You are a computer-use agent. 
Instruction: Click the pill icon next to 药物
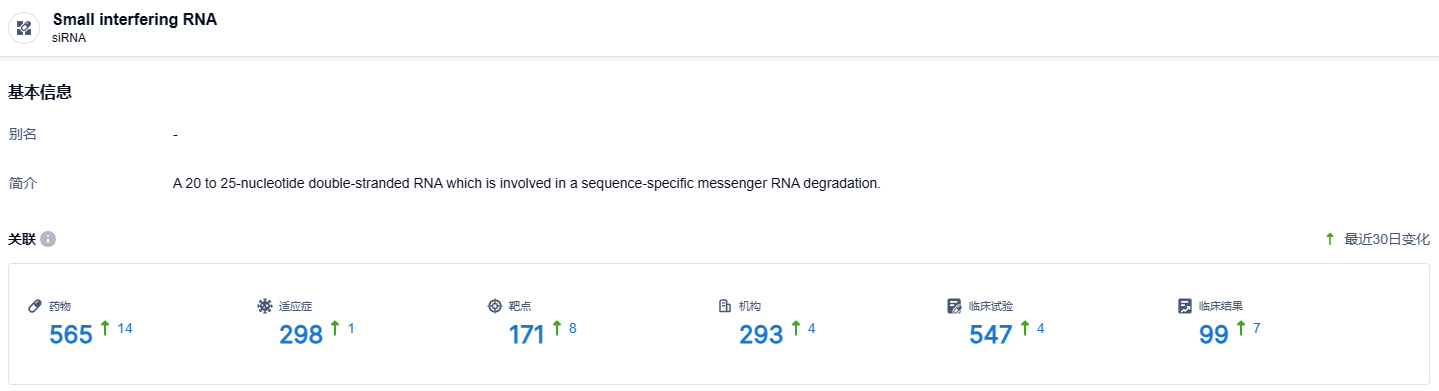35,306
